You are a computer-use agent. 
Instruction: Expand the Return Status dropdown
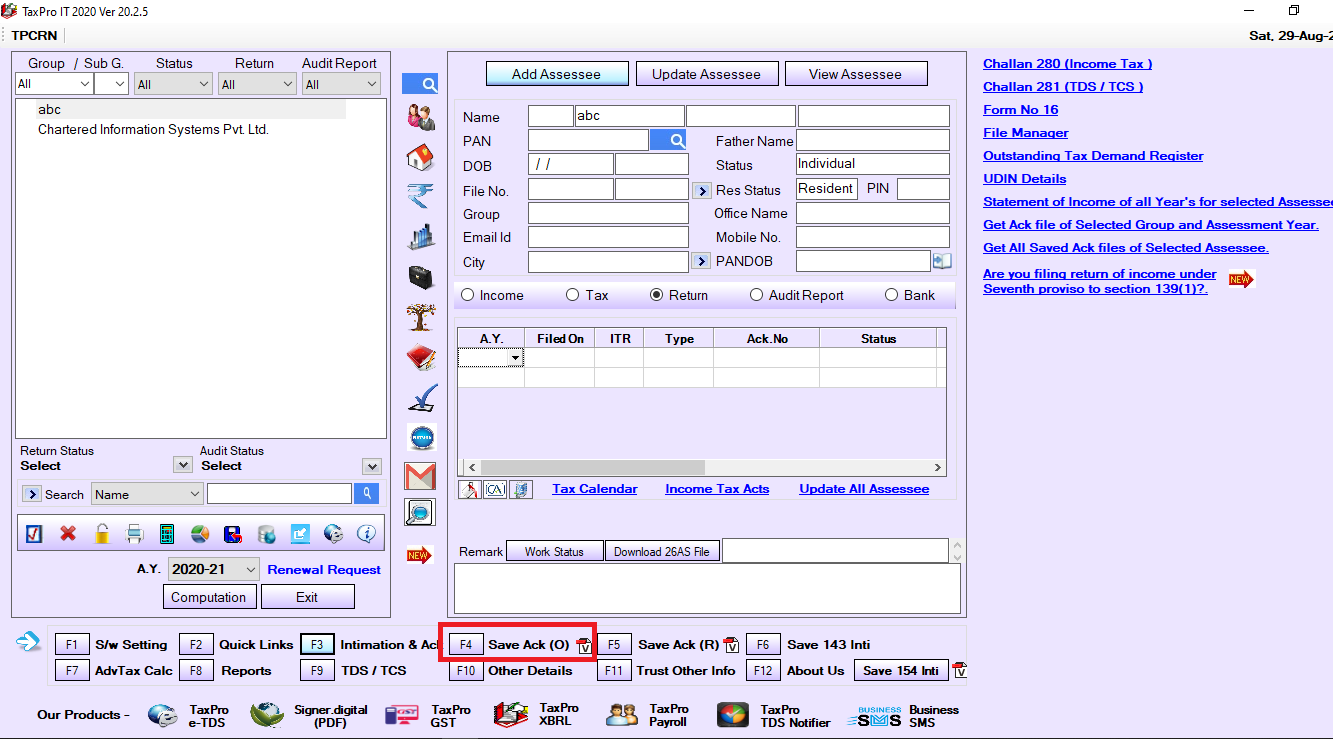[182, 465]
